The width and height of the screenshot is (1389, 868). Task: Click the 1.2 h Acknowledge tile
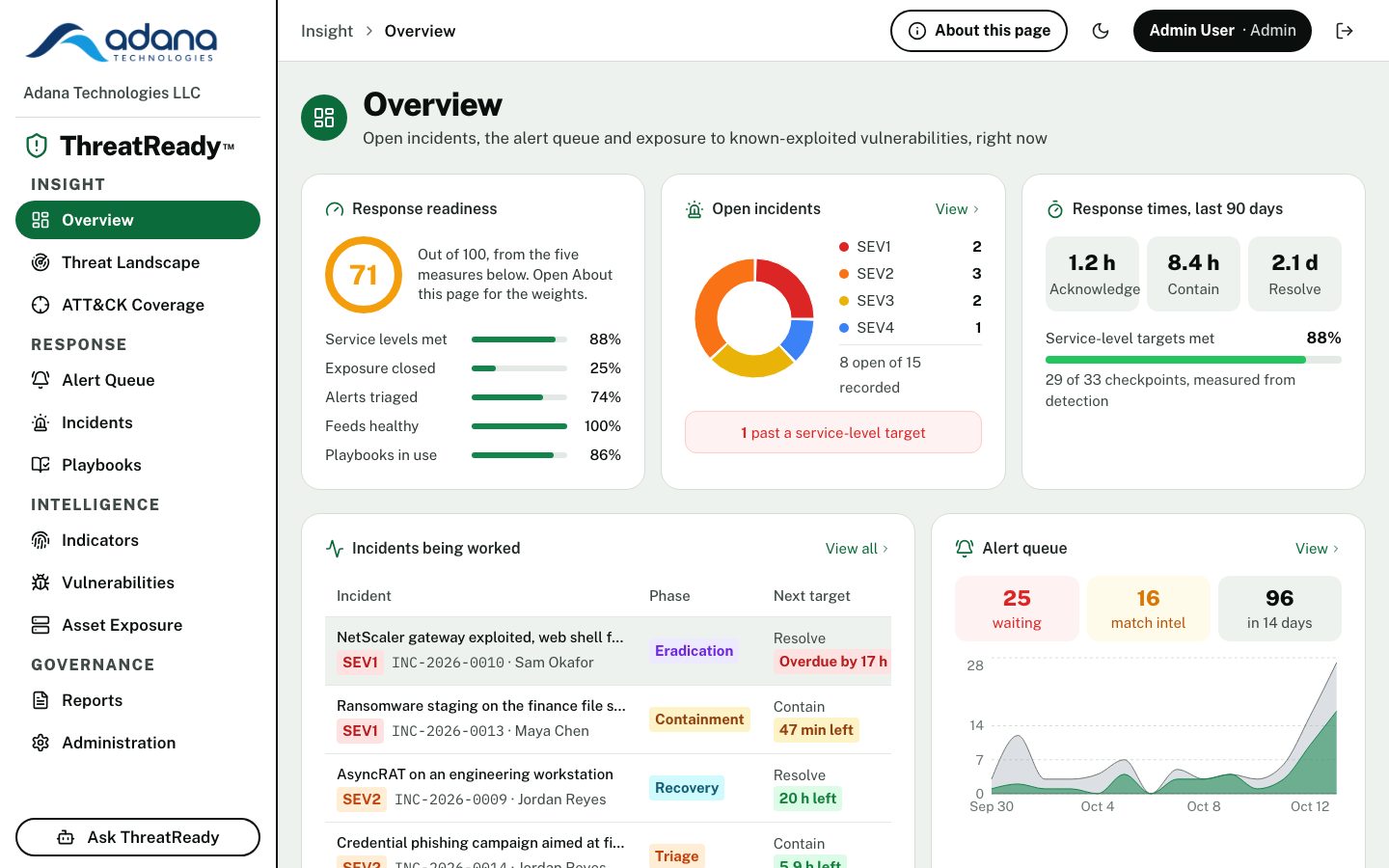pos(1092,274)
